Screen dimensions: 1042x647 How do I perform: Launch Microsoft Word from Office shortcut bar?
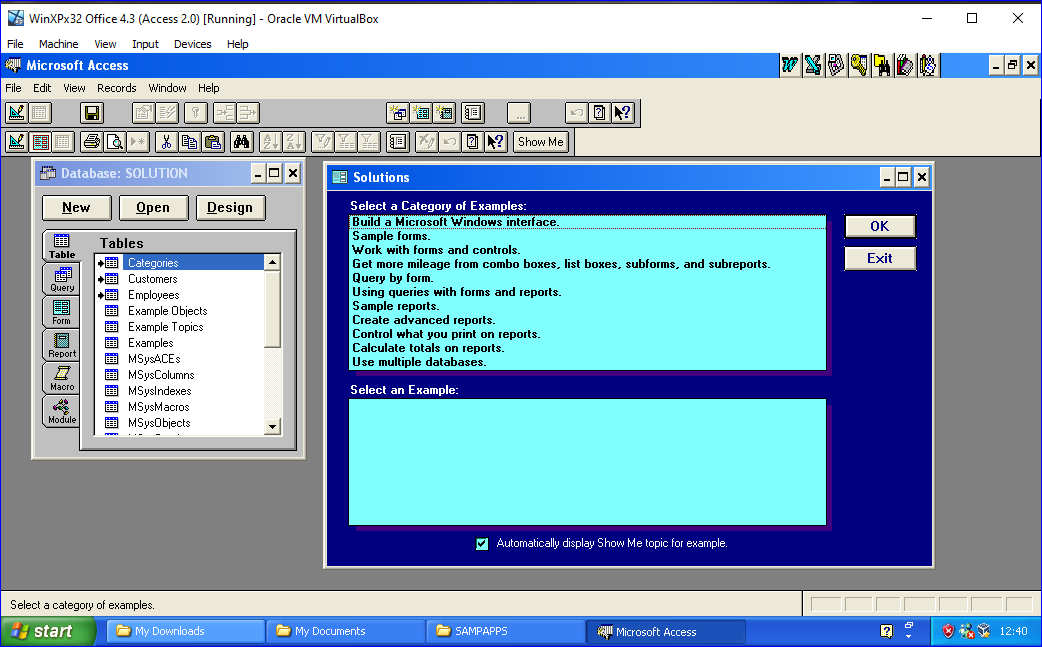[791, 66]
